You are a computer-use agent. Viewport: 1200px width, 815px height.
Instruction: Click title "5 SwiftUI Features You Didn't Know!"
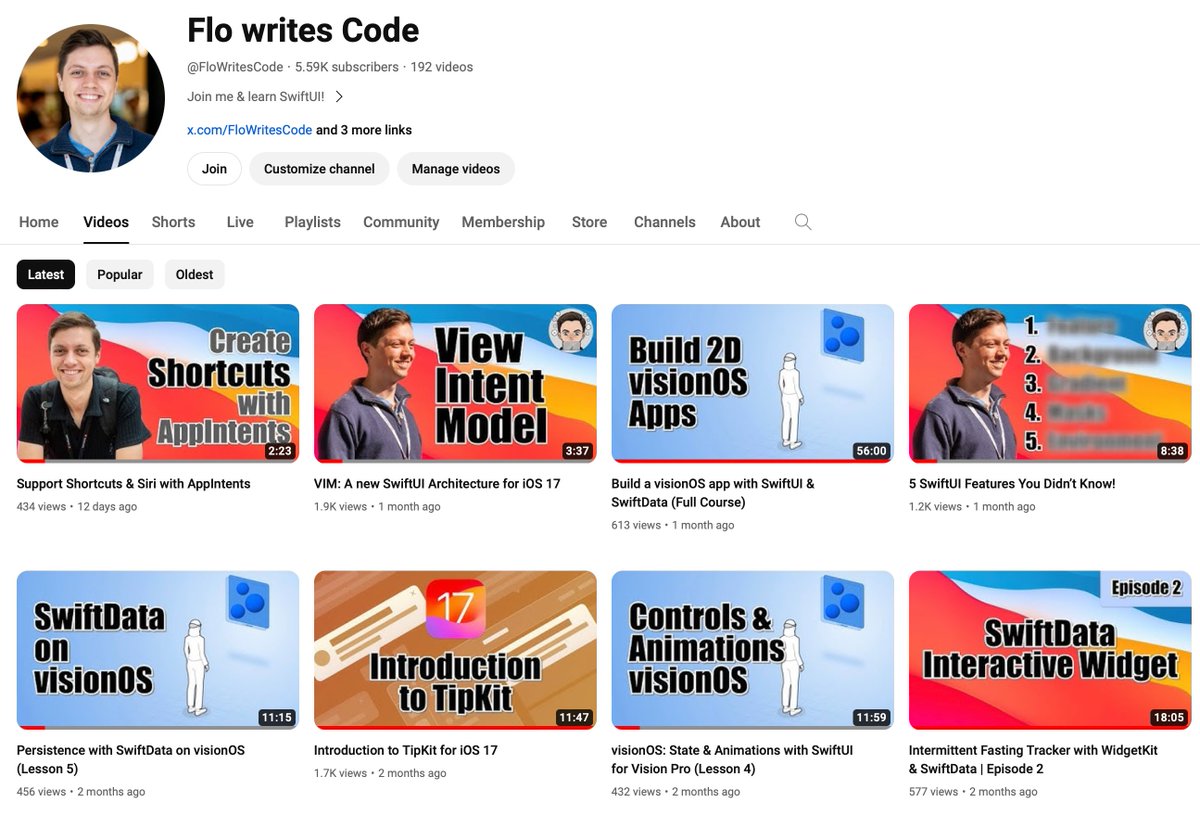1012,484
